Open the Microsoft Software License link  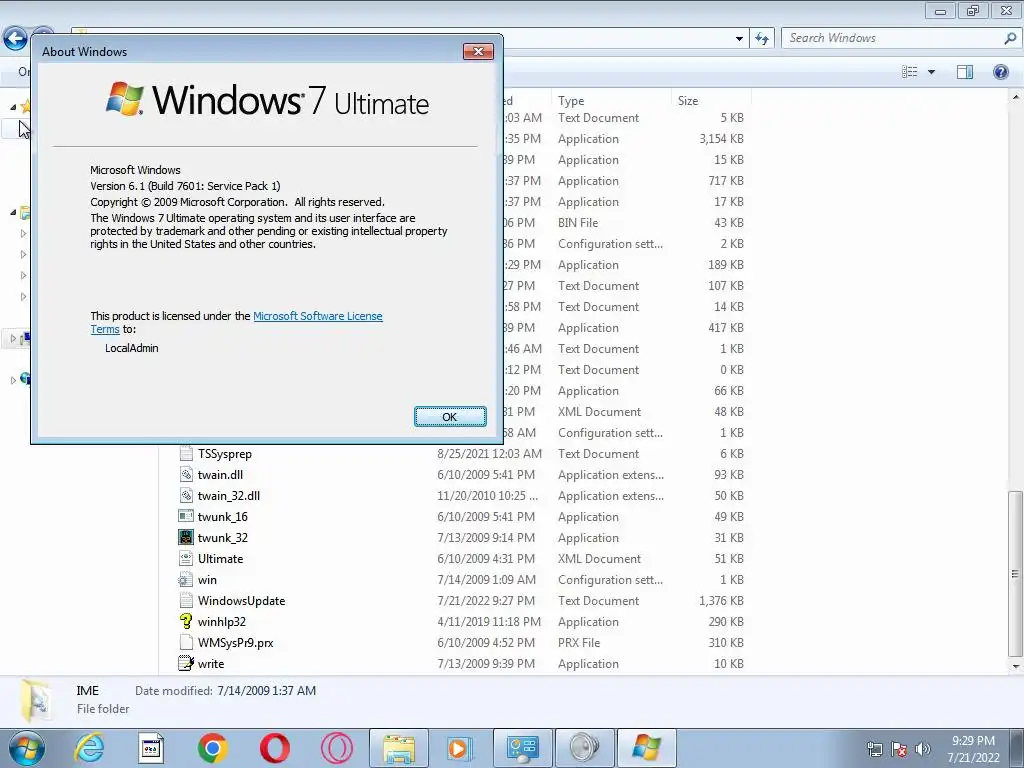click(x=317, y=316)
